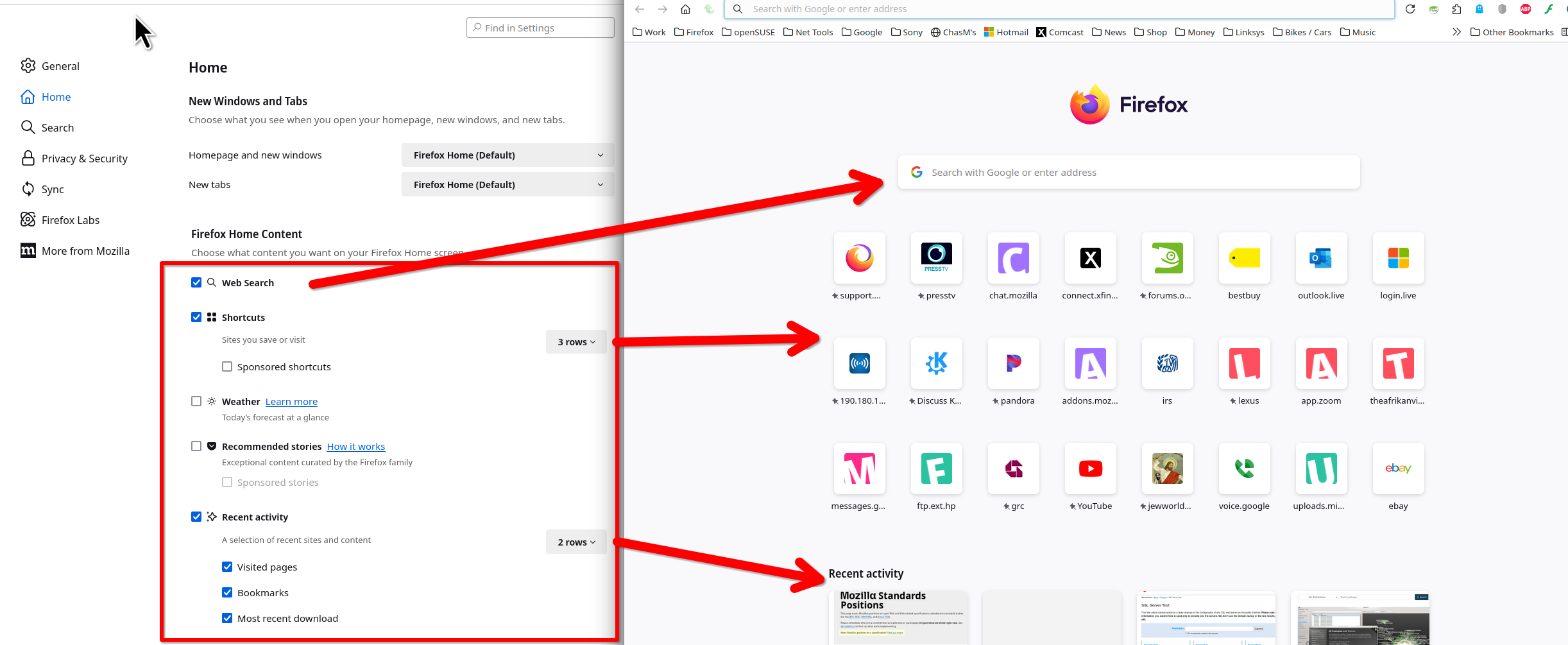This screenshot has height=645, width=1568.
Task: Click the browser Back arrow
Action: coord(640,9)
